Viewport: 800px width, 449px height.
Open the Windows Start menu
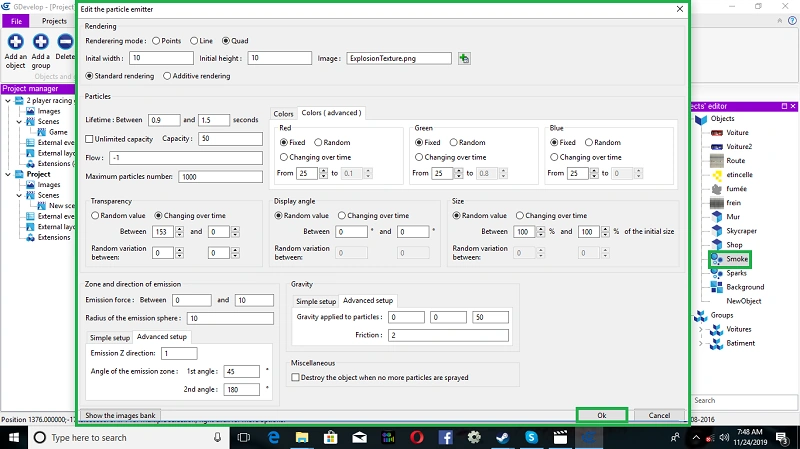click(14, 438)
